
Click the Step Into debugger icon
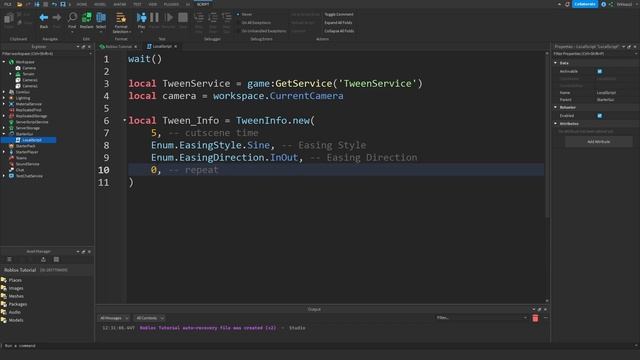pos(199,18)
